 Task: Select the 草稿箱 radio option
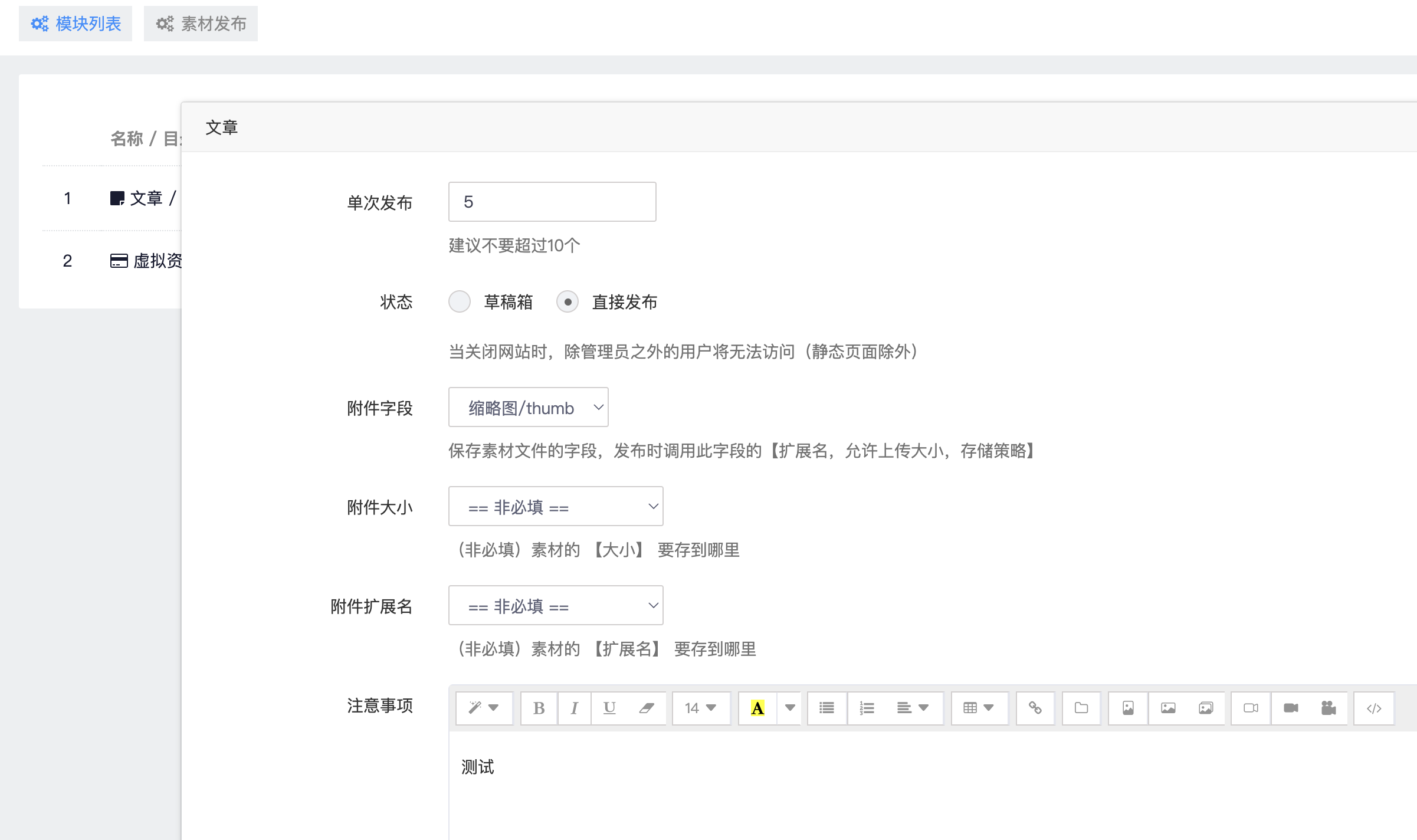[x=460, y=301]
